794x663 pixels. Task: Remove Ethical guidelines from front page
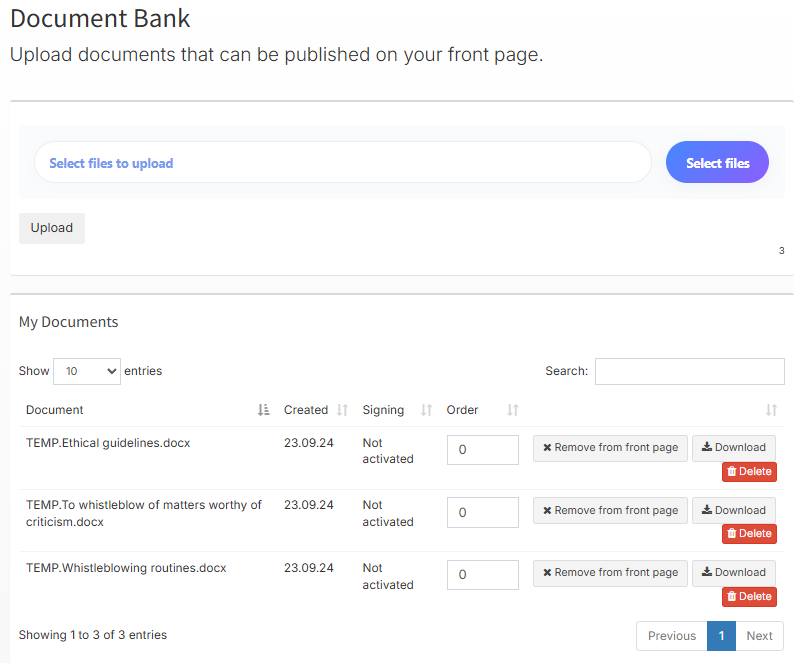pos(610,448)
